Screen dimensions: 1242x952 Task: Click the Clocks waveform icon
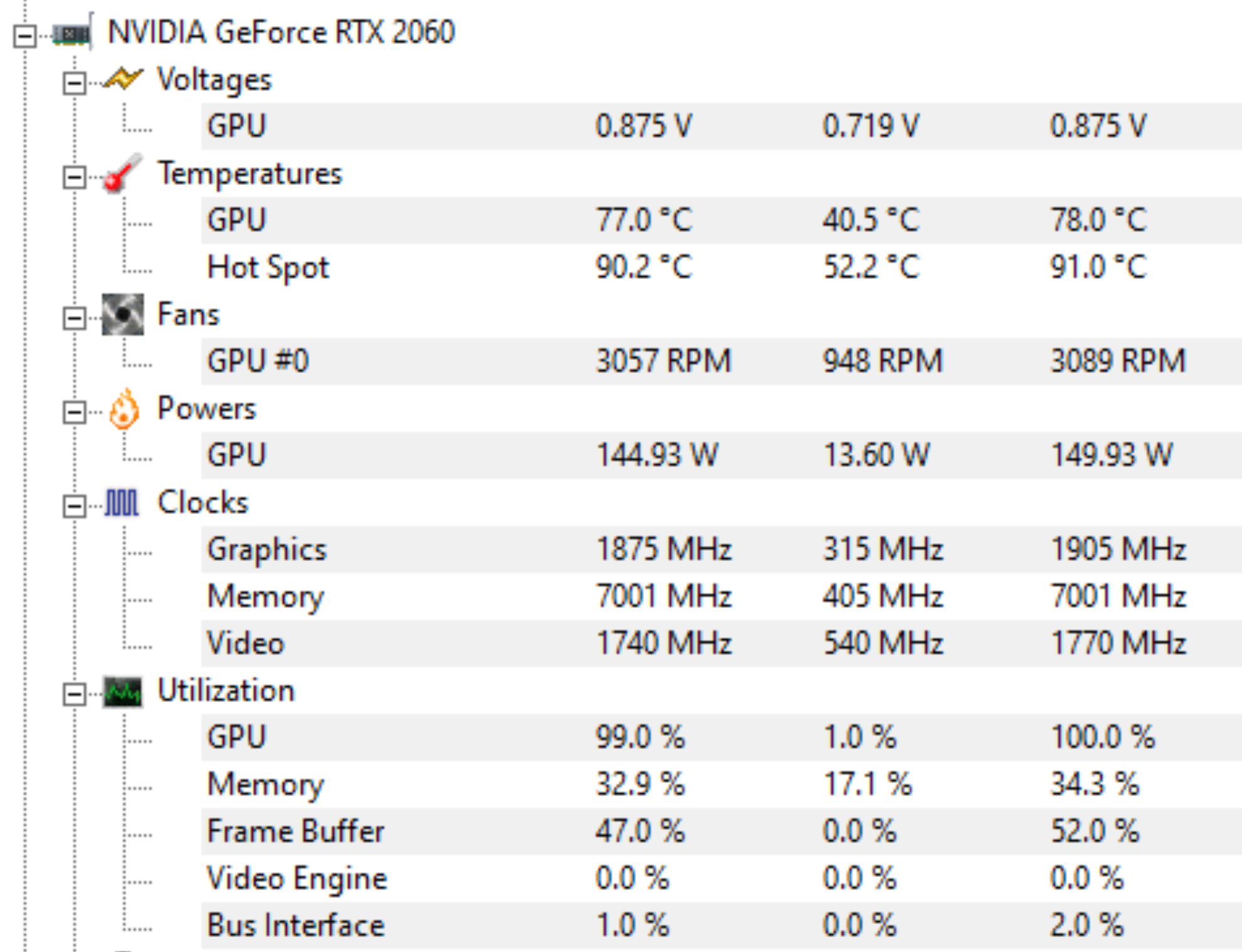pyautogui.click(x=122, y=503)
